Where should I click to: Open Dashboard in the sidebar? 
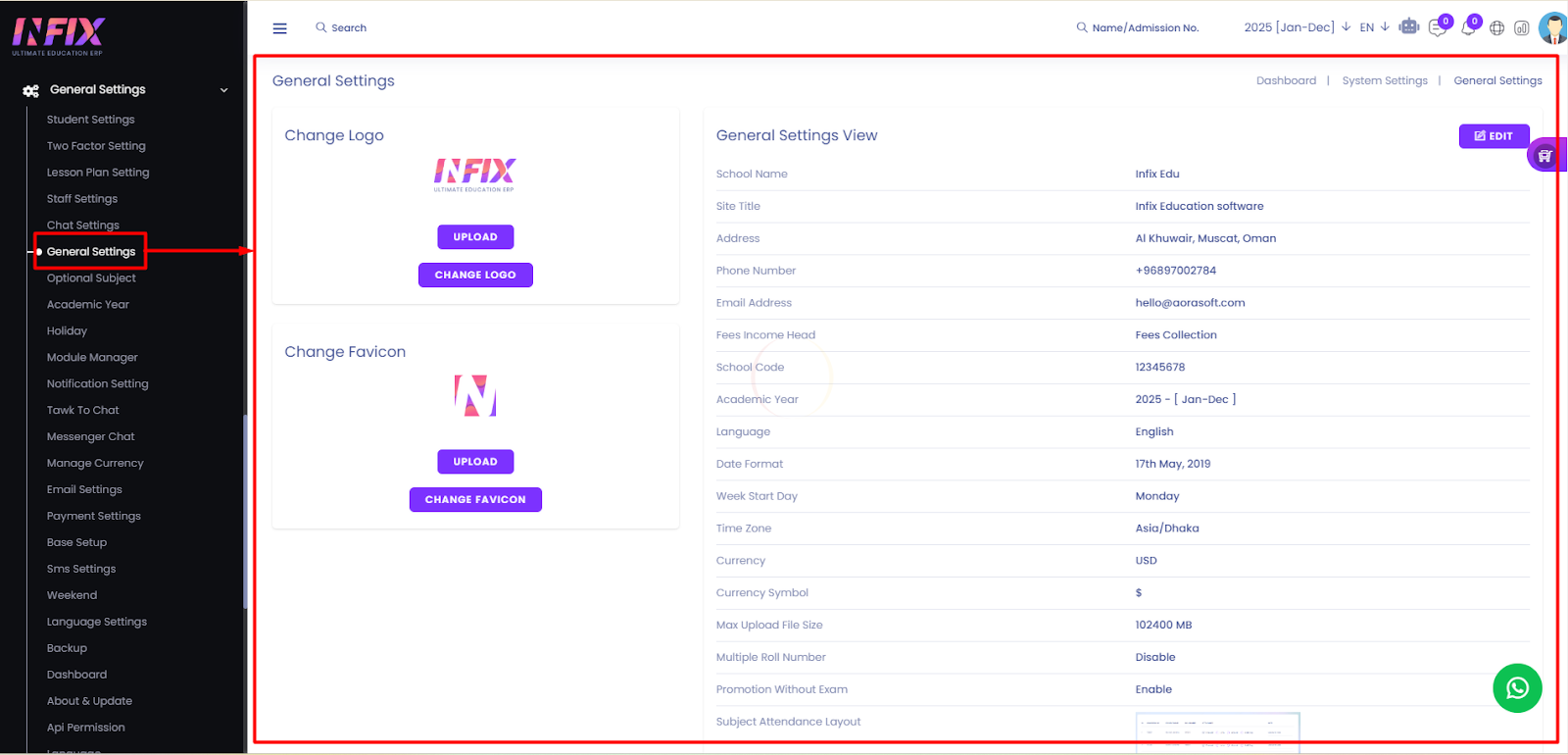[76, 676]
